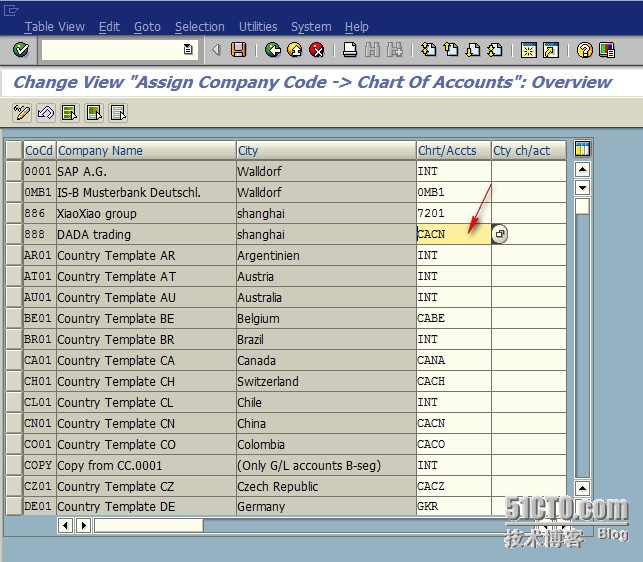
Task: Select row BE01 Country Template BE
Action: pyautogui.click(x=14, y=318)
